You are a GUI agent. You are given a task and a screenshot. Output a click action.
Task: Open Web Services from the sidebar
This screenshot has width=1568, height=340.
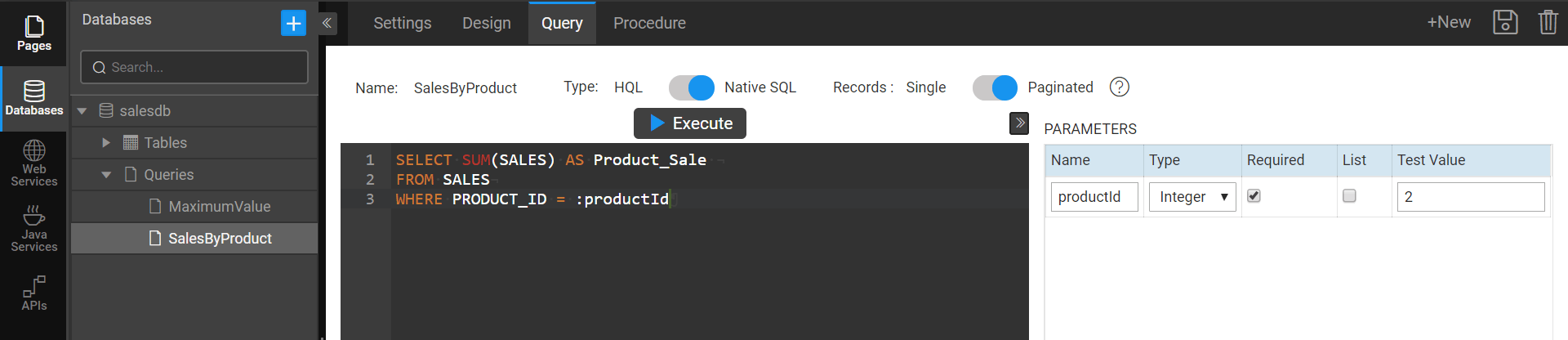click(x=33, y=163)
